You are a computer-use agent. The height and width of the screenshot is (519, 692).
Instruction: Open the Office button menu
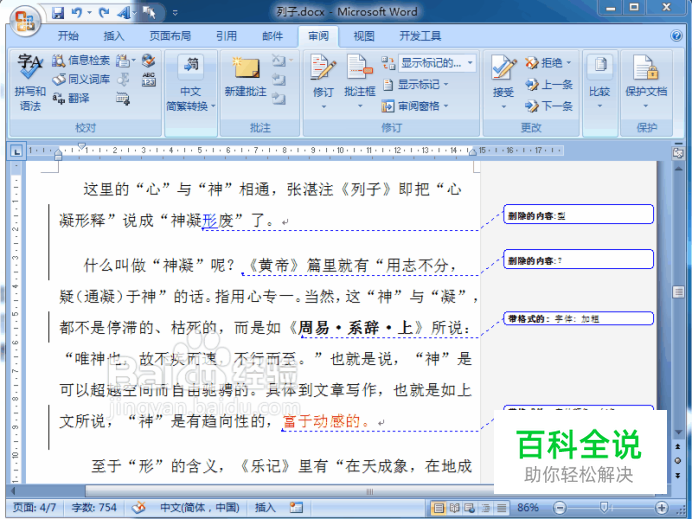[25, 21]
